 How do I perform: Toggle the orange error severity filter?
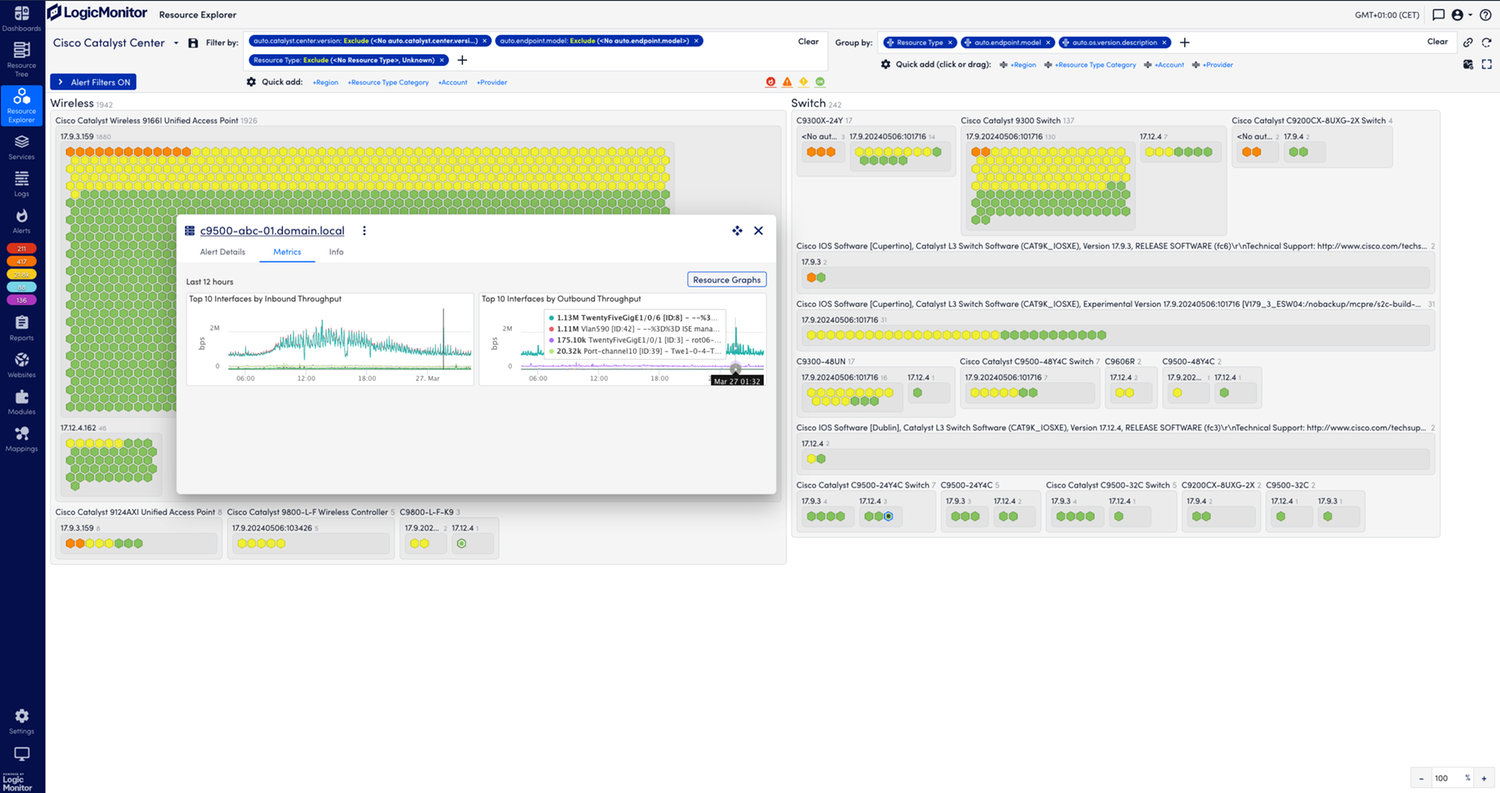(787, 82)
